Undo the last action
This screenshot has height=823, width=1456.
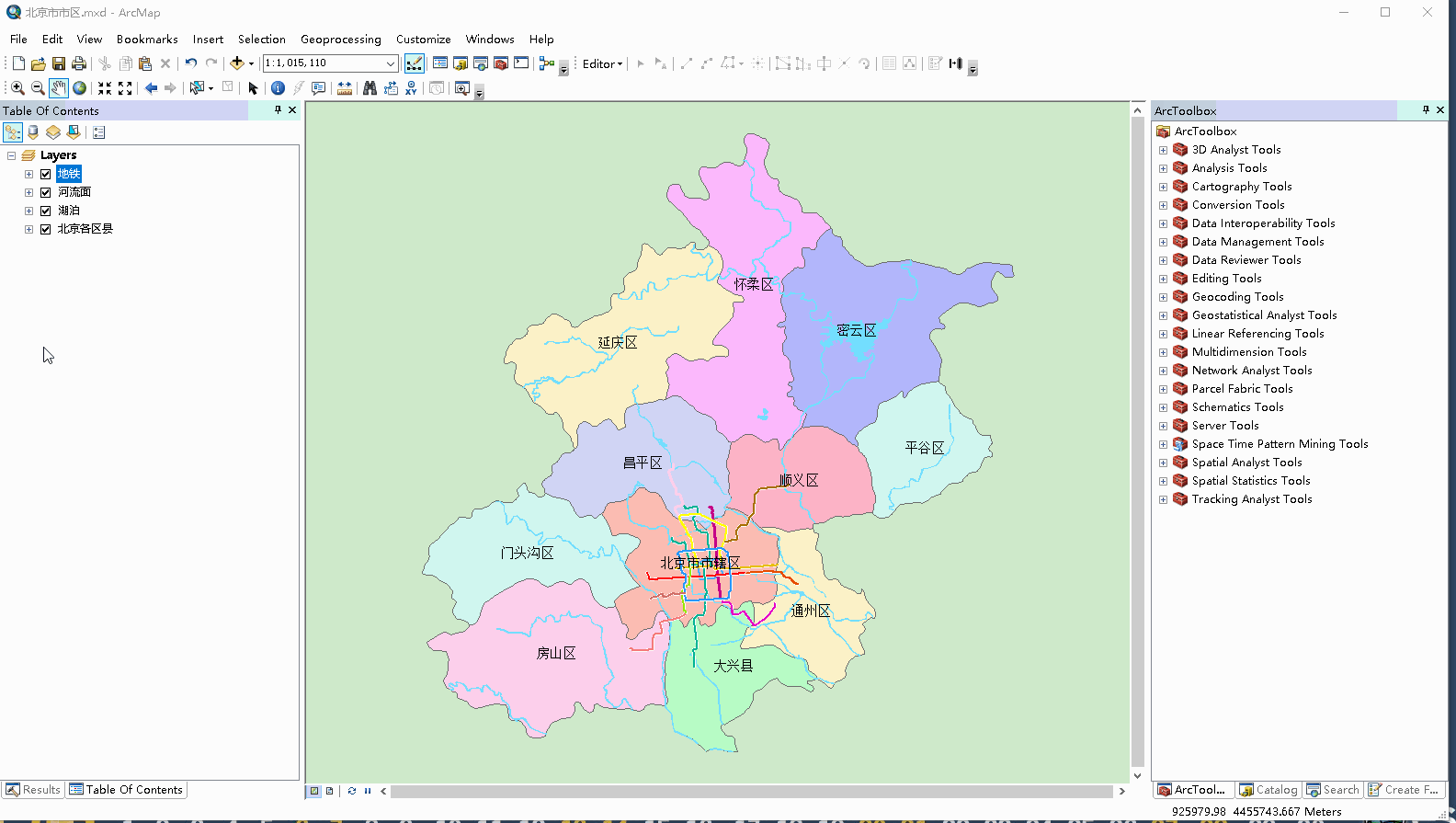(x=190, y=63)
